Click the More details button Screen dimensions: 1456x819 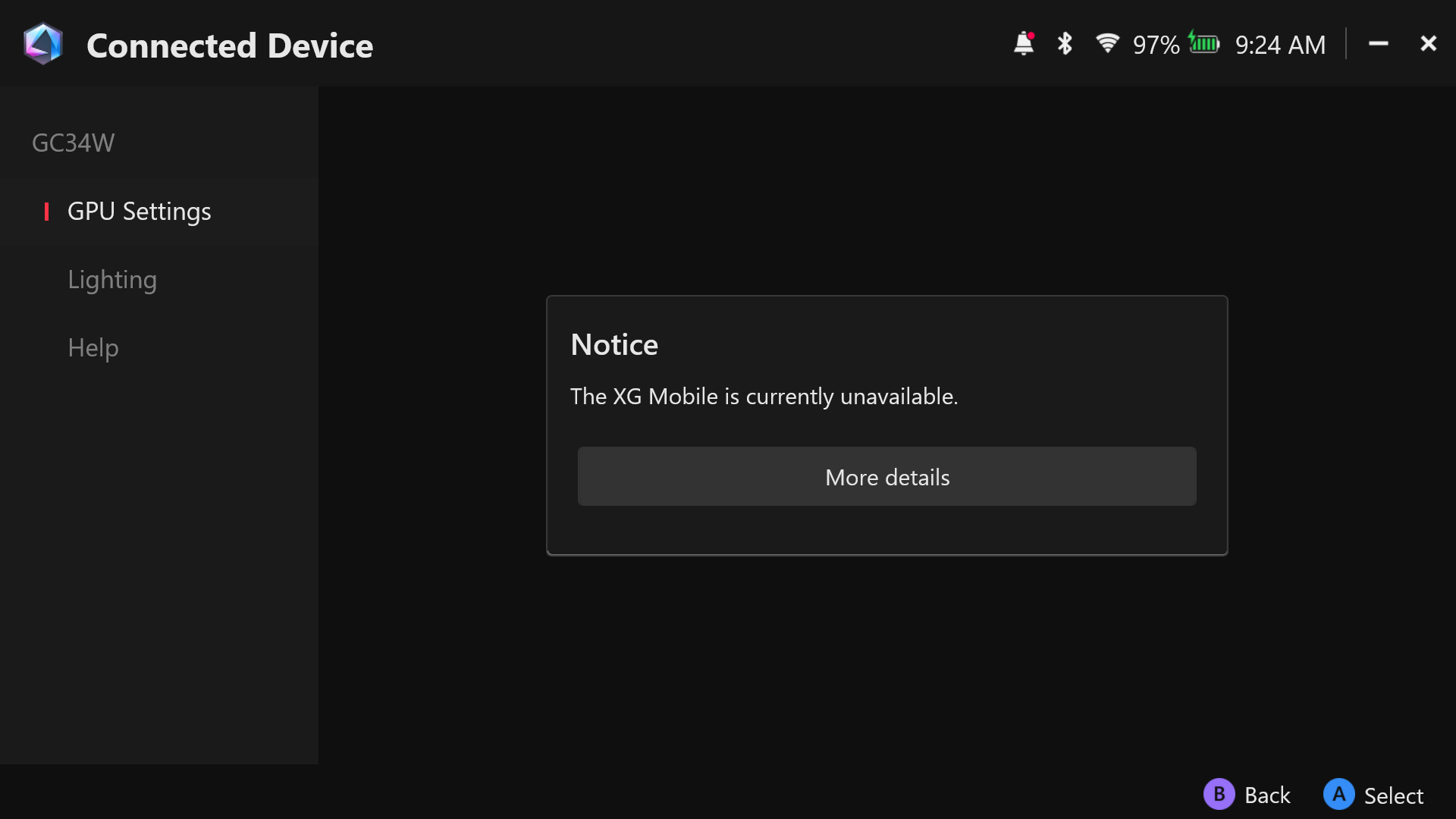click(x=887, y=476)
